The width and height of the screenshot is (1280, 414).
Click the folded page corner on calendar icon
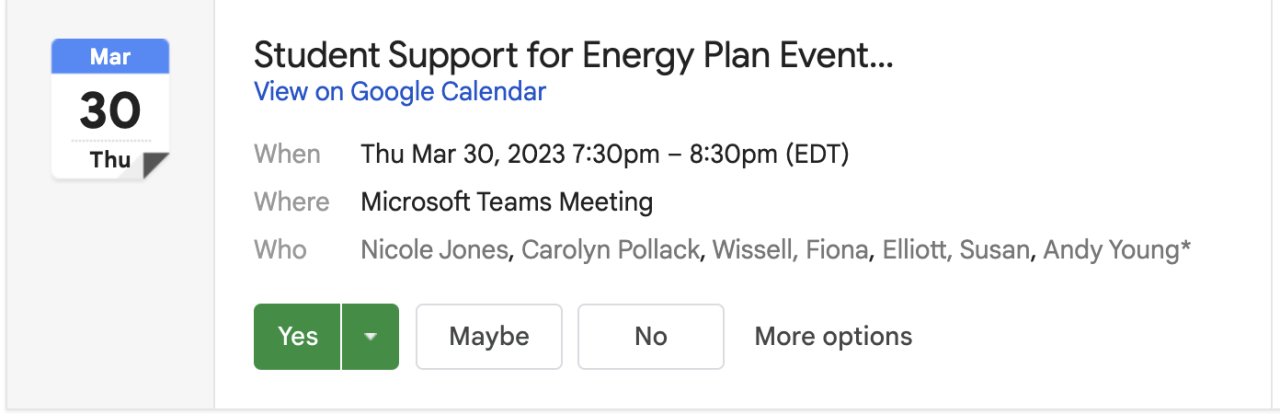click(x=155, y=166)
